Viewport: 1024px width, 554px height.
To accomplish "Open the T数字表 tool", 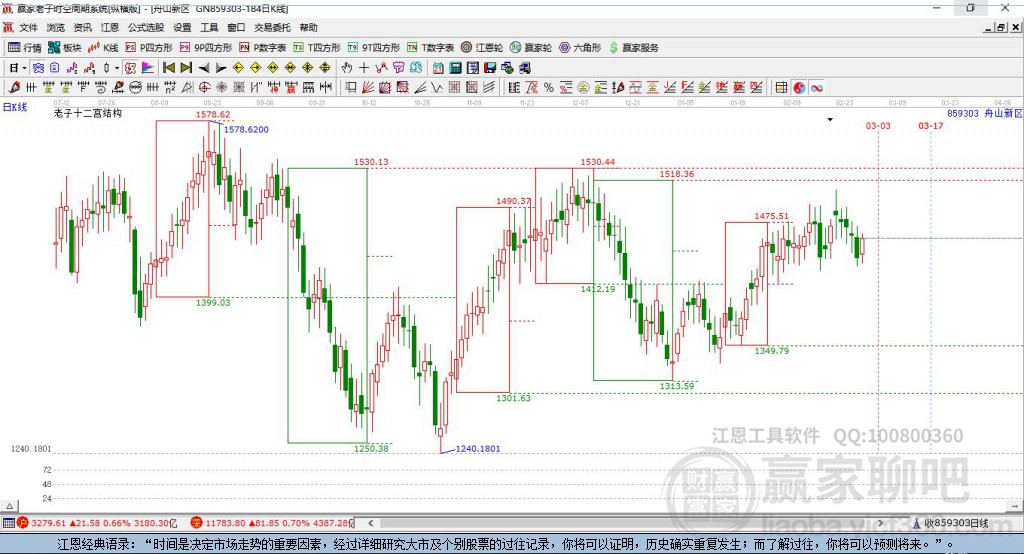I will click(430, 48).
